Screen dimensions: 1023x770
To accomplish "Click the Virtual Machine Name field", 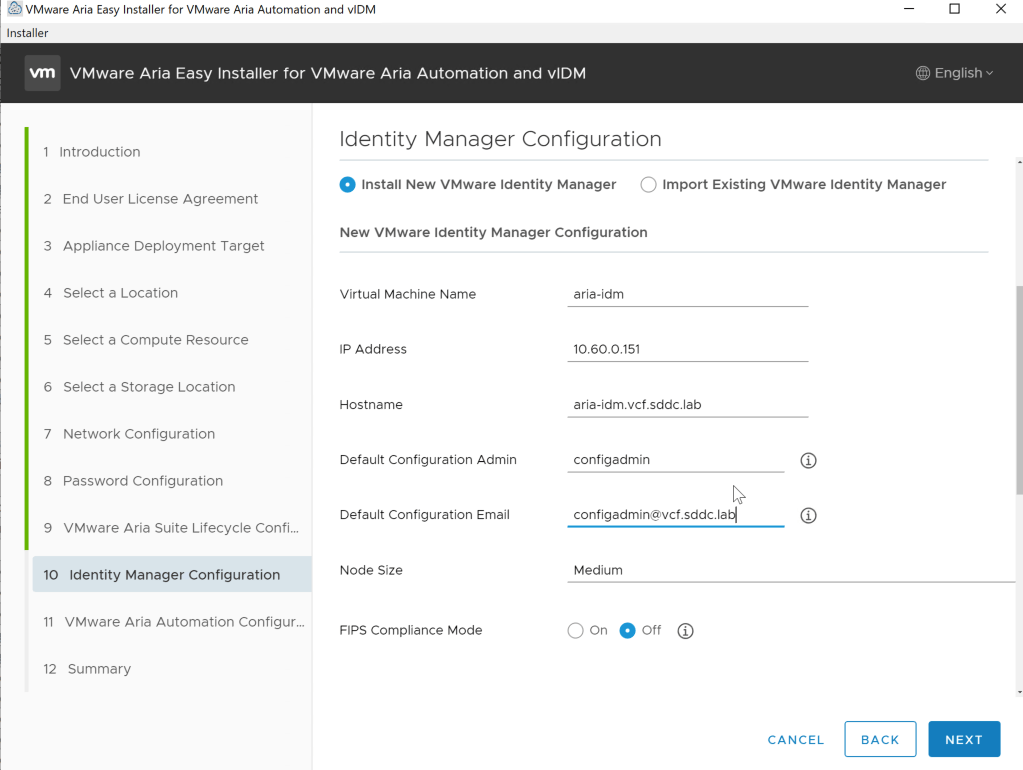I will [x=687, y=294].
